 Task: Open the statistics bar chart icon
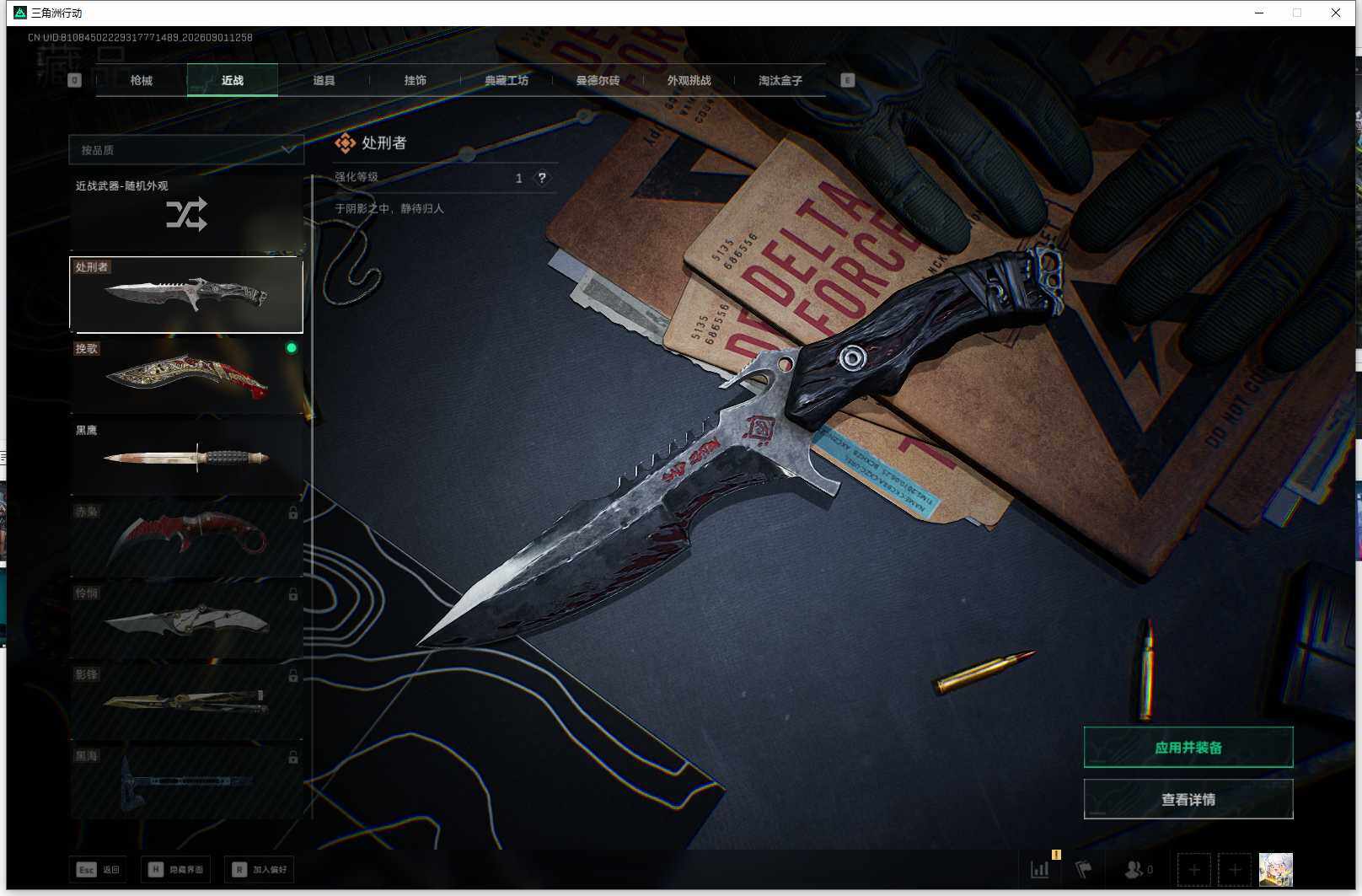click(1040, 869)
